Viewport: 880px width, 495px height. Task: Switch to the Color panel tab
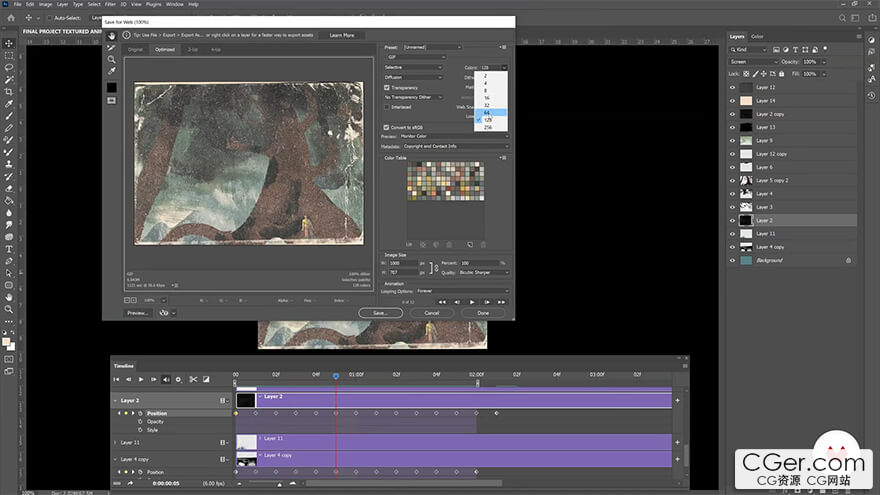pyautogui.click(x=757, y=36)
